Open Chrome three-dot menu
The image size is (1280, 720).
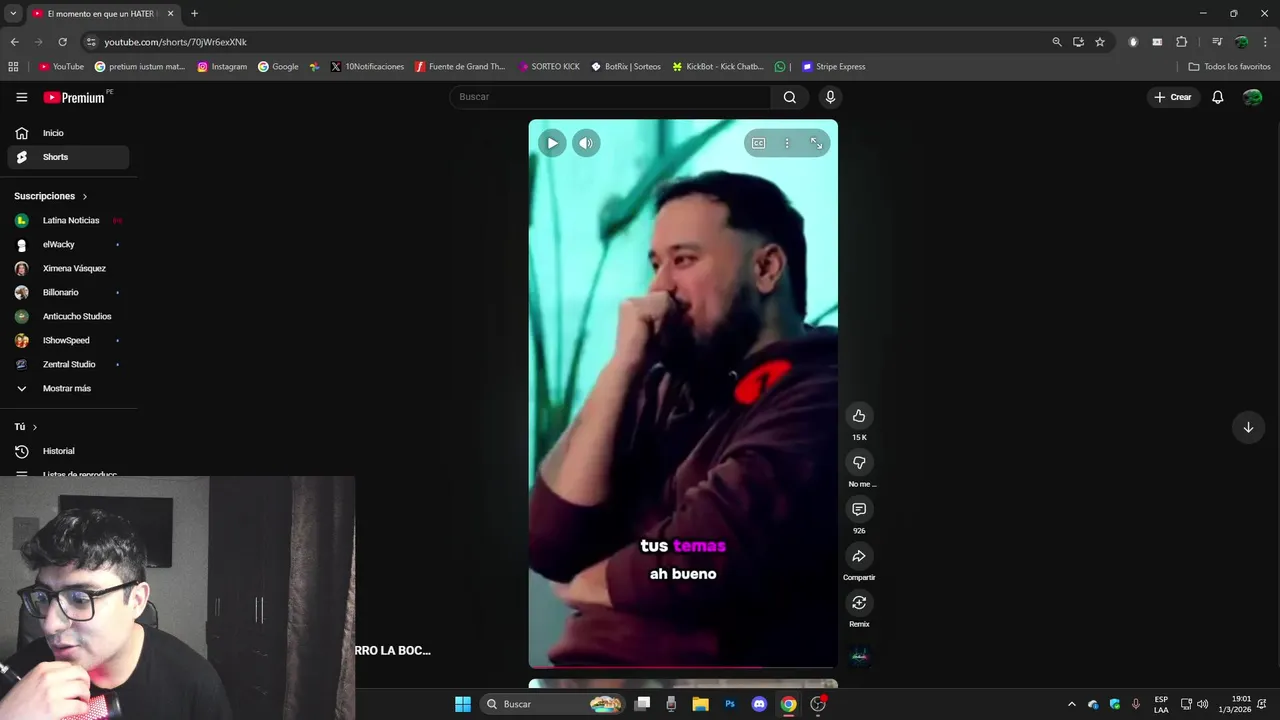tap(1265, 42)
